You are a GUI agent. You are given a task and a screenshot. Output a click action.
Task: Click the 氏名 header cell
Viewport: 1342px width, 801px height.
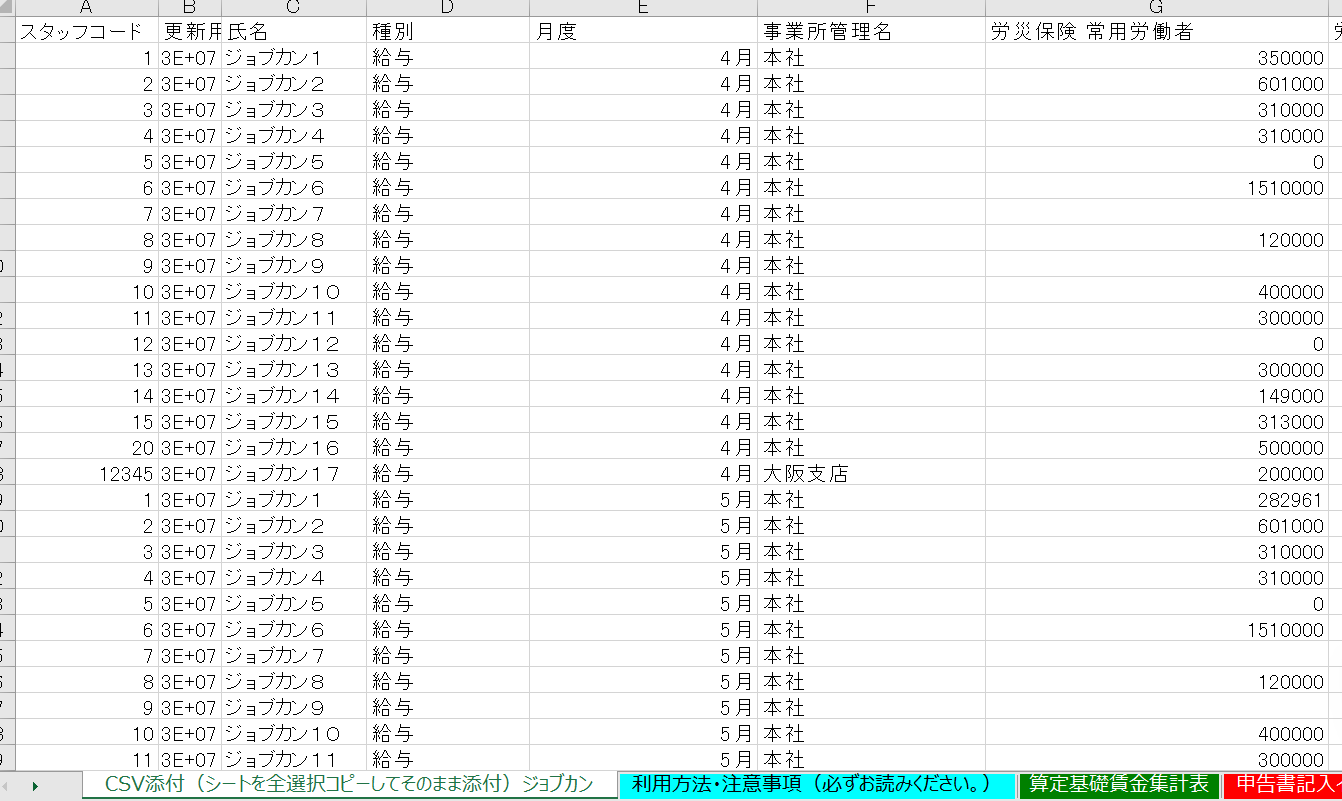294,31
